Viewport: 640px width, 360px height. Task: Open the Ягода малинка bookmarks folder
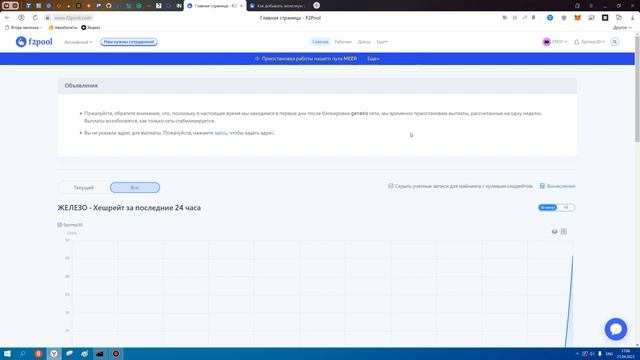pos(23,27)
